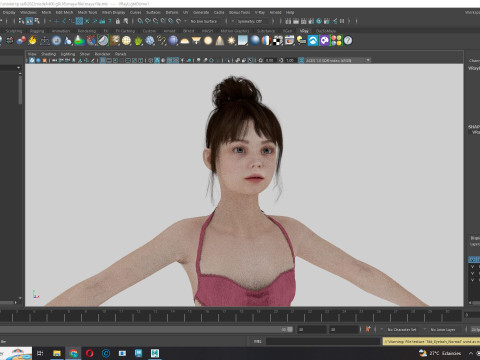Click the yellow warning message in command feedback

coord(431,341)
